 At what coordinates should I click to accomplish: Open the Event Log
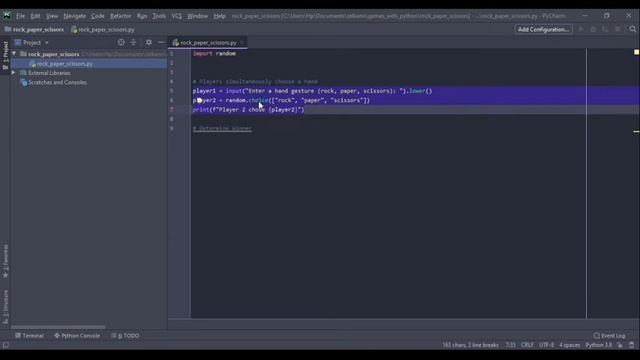[609, 336]
